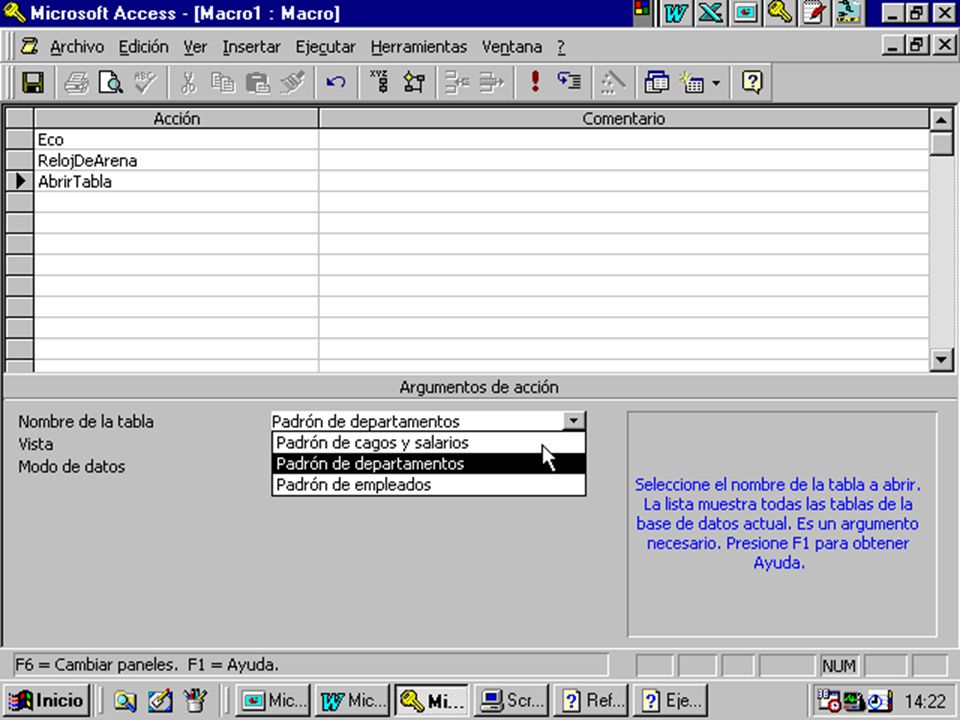Screen dimensions: 960x720
Task: Launch PowerPoint from the Office shortcut bar
Action: (x=745, y=13)
